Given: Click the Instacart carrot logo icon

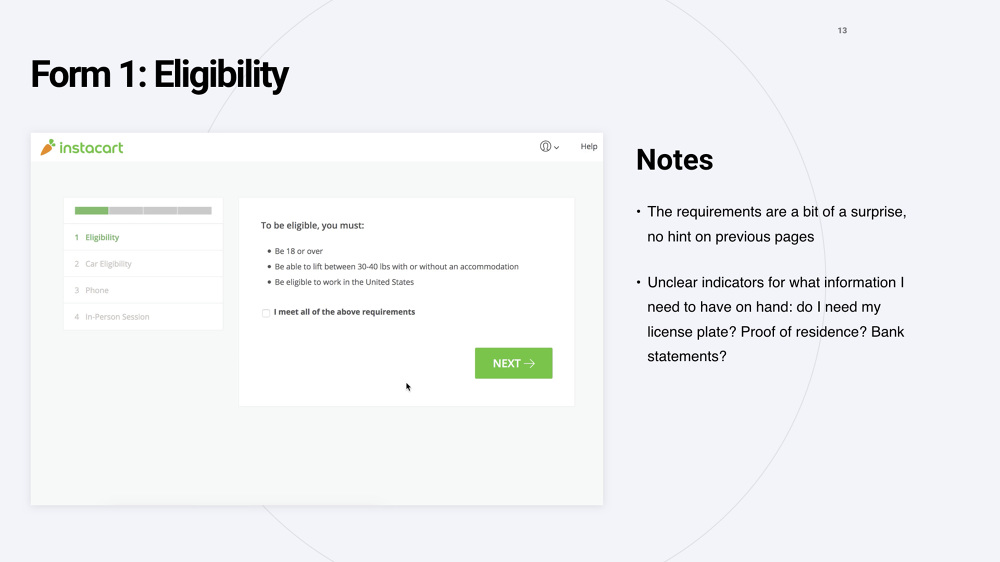Looking at the screenshot, I should tap(48, 147).
